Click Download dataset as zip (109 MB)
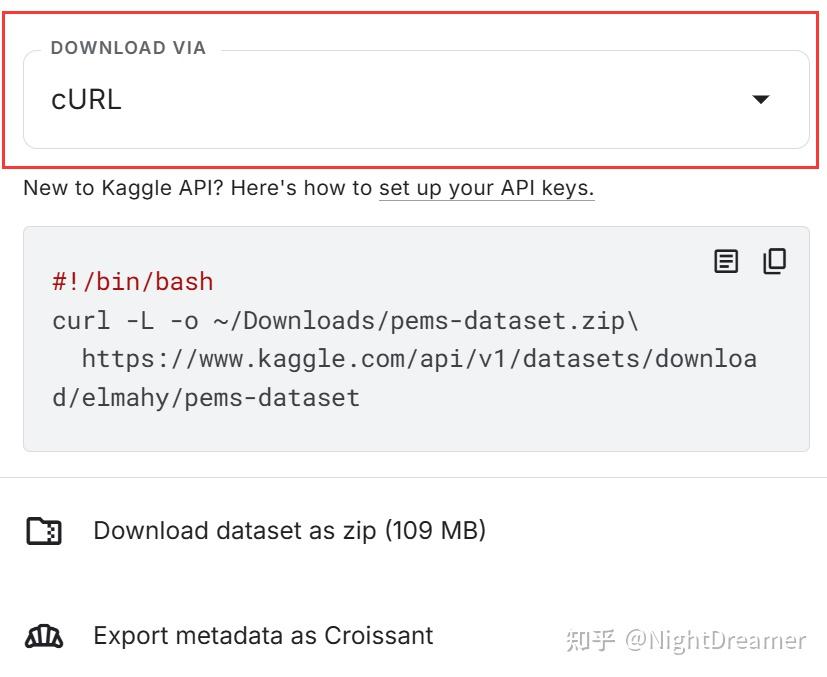Viewport: 827px width, 677px height. point(289,530)
